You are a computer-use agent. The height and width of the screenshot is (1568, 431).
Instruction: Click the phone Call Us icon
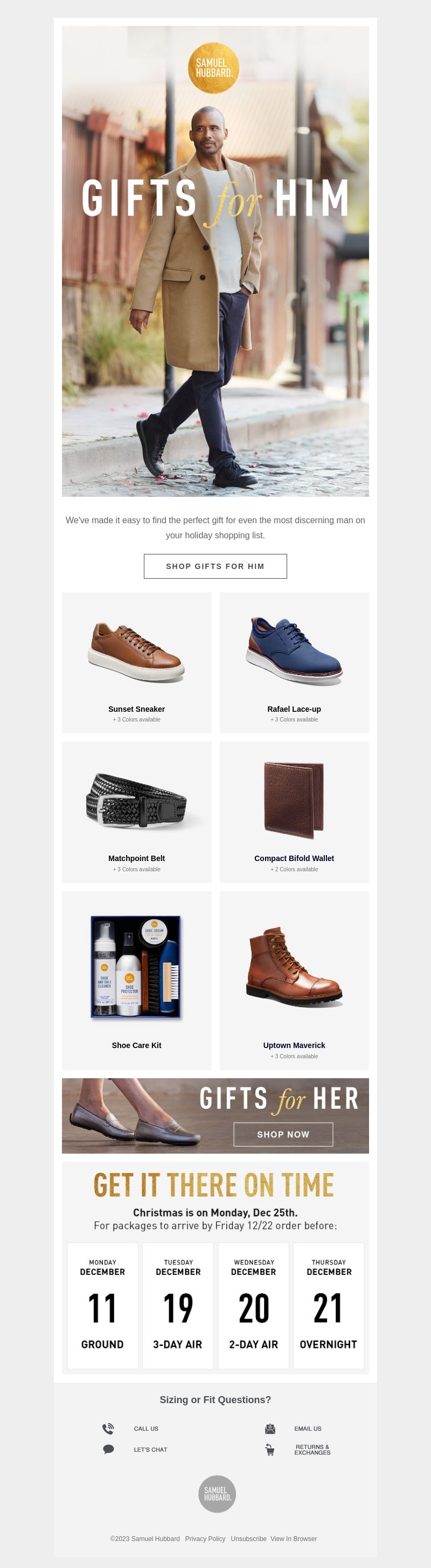[x=108, y=1428]
